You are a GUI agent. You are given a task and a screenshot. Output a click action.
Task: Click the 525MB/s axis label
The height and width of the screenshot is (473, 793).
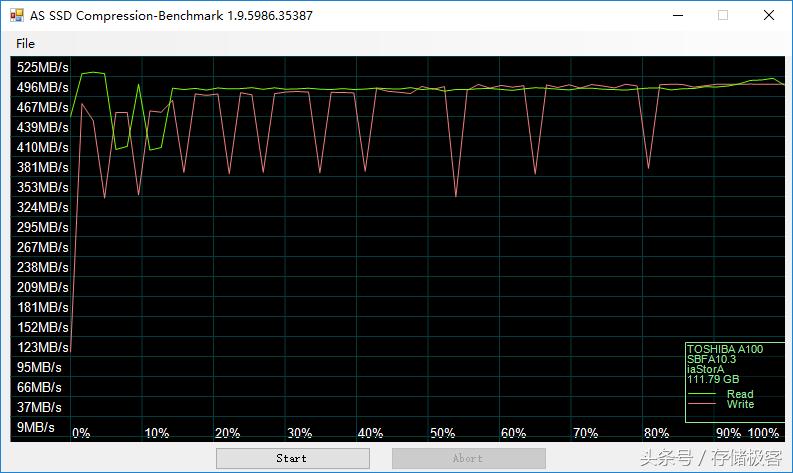click(42, 67)
